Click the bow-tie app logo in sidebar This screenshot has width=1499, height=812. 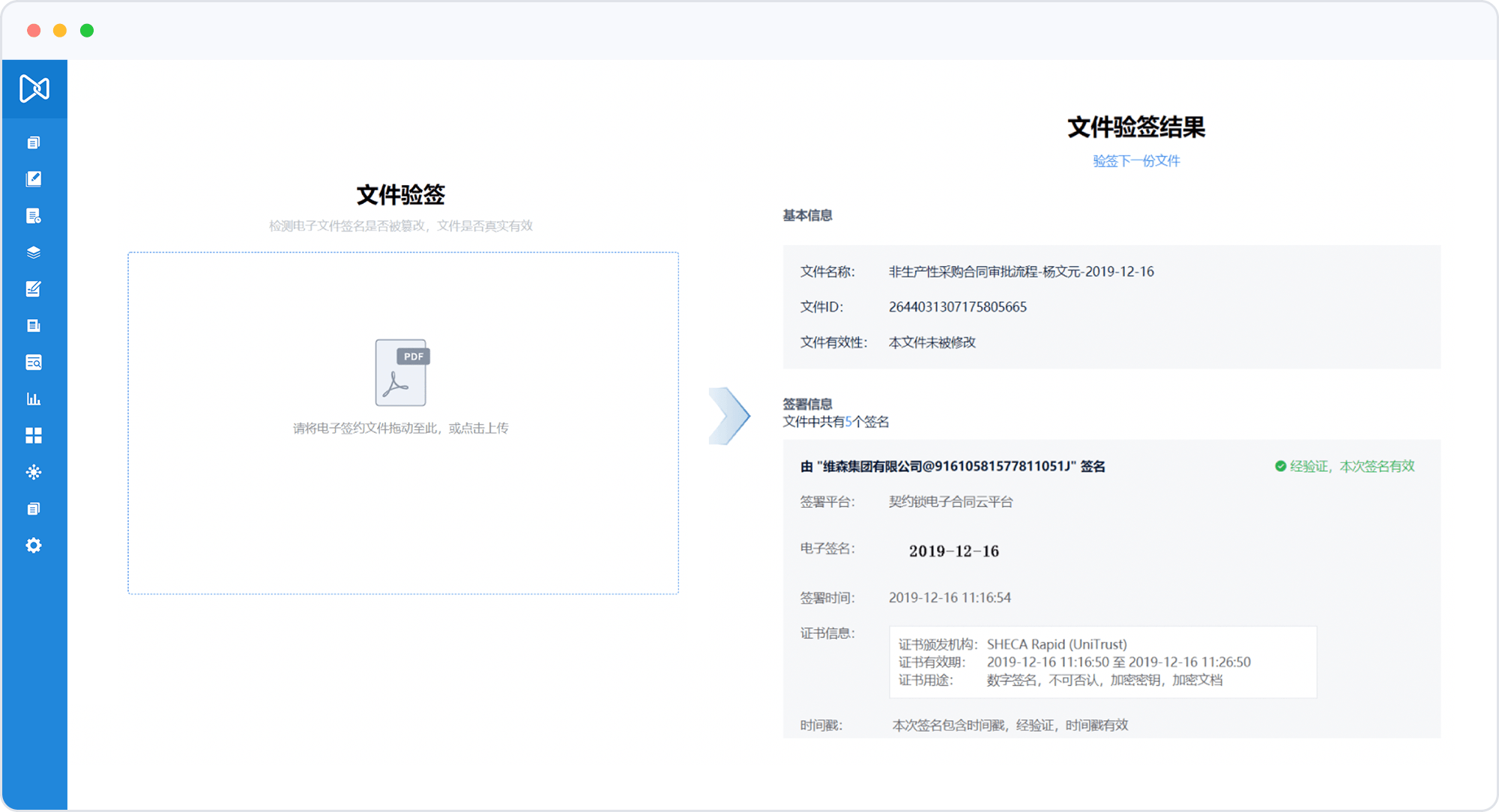34,88
